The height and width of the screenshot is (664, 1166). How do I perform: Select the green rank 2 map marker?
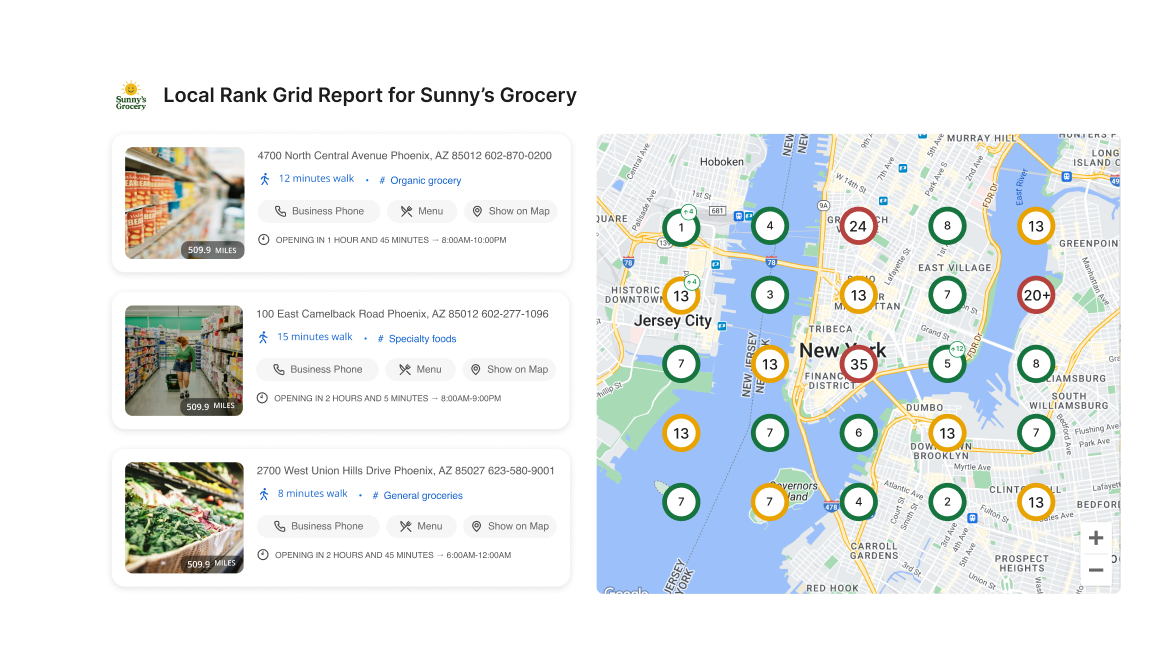(947, 502)
